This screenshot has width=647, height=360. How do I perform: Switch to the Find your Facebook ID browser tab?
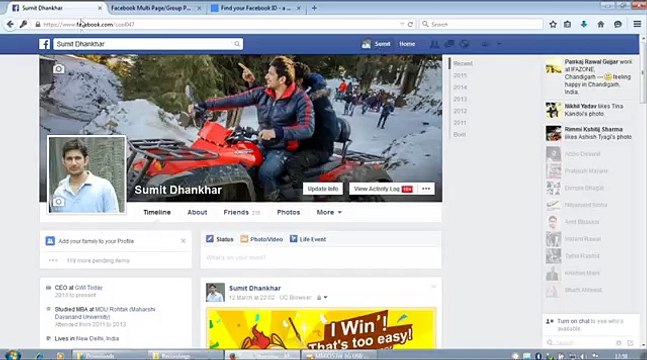(256, 8)
